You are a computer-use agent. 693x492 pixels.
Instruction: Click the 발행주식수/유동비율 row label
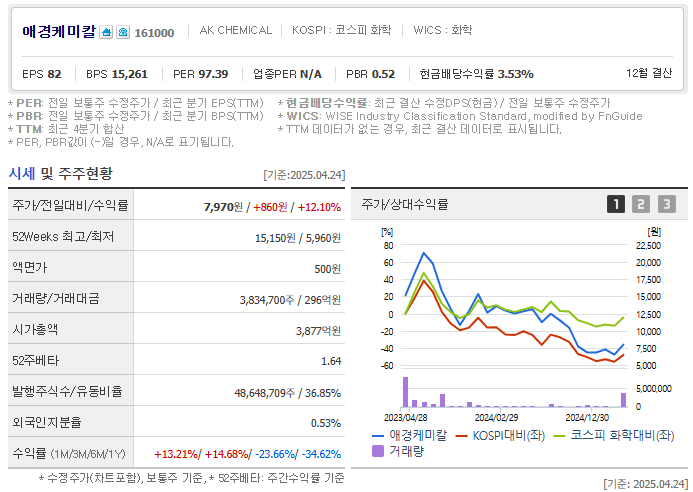(67, 391)
